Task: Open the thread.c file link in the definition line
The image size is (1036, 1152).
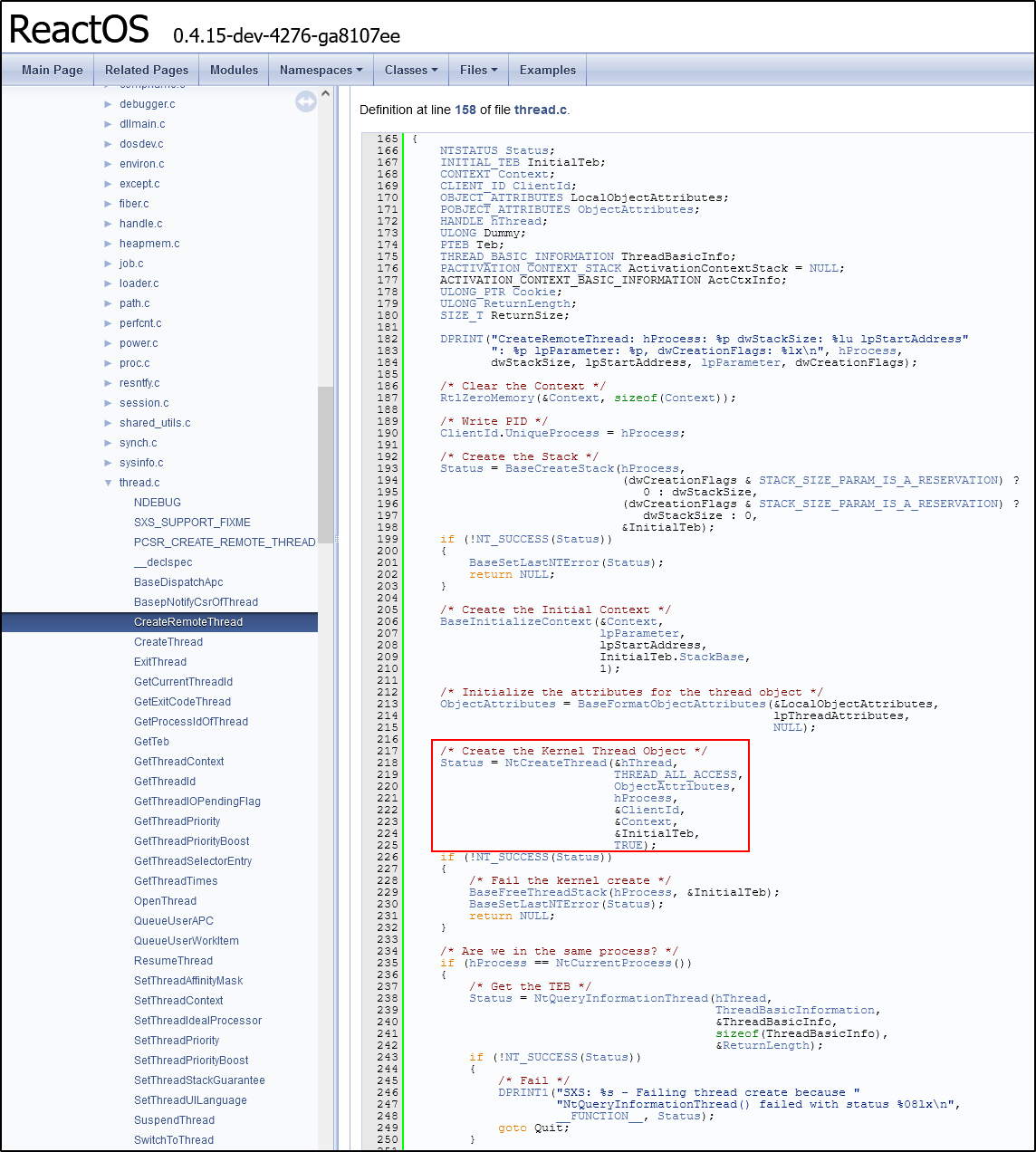Action: 540,110
